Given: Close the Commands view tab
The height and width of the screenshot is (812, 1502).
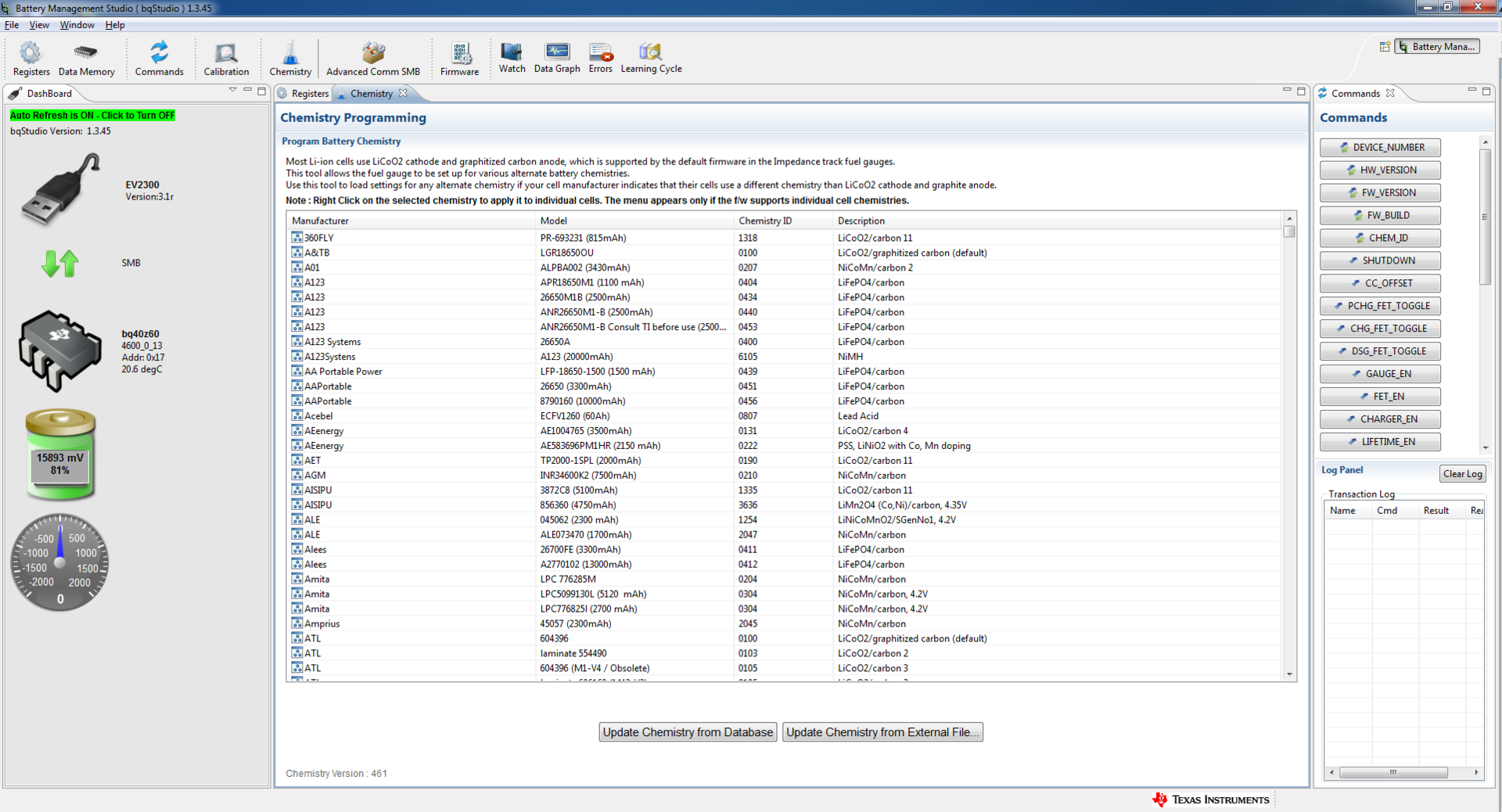Looking at the screenshot, I should pyautogui.click(x=1390, y=93).
